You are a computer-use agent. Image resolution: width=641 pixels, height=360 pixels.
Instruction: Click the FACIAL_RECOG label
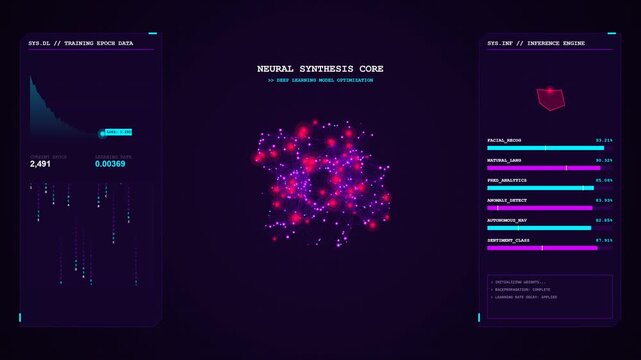(x=504, y=140)
